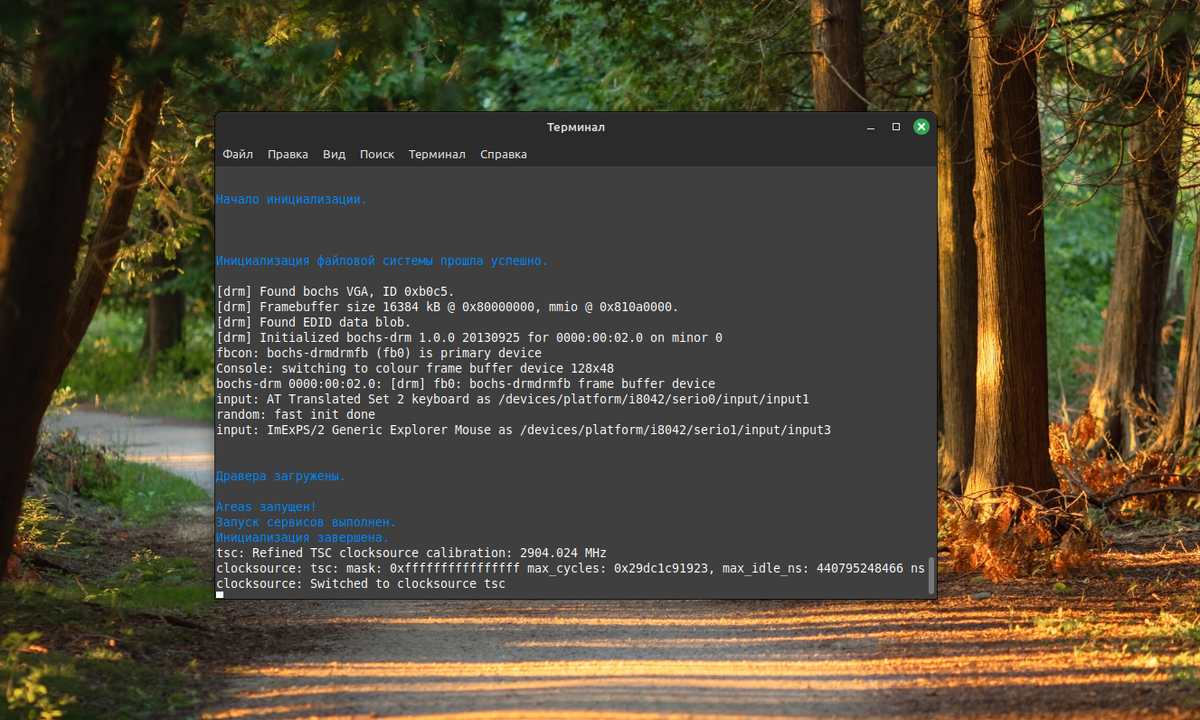This screenshot has width=1200, height=720.
Task: Click line 'Areas запущен!'
Action: [x=266, y=507]
